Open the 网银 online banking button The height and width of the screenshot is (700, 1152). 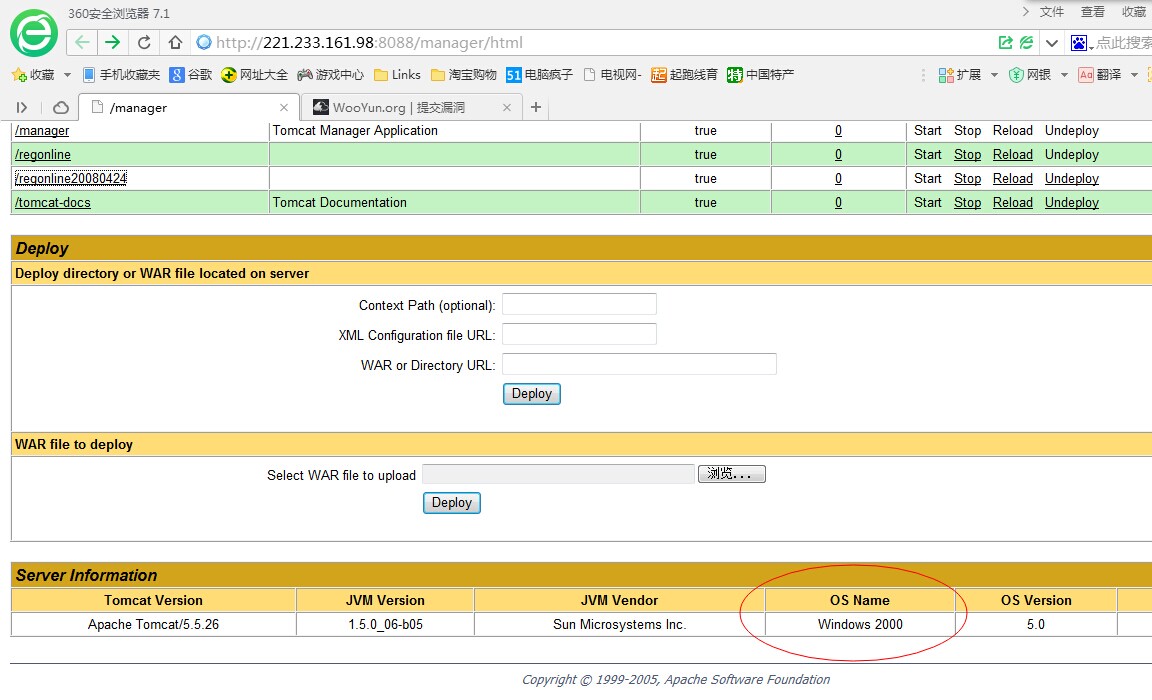click(x=1029, y=75)
